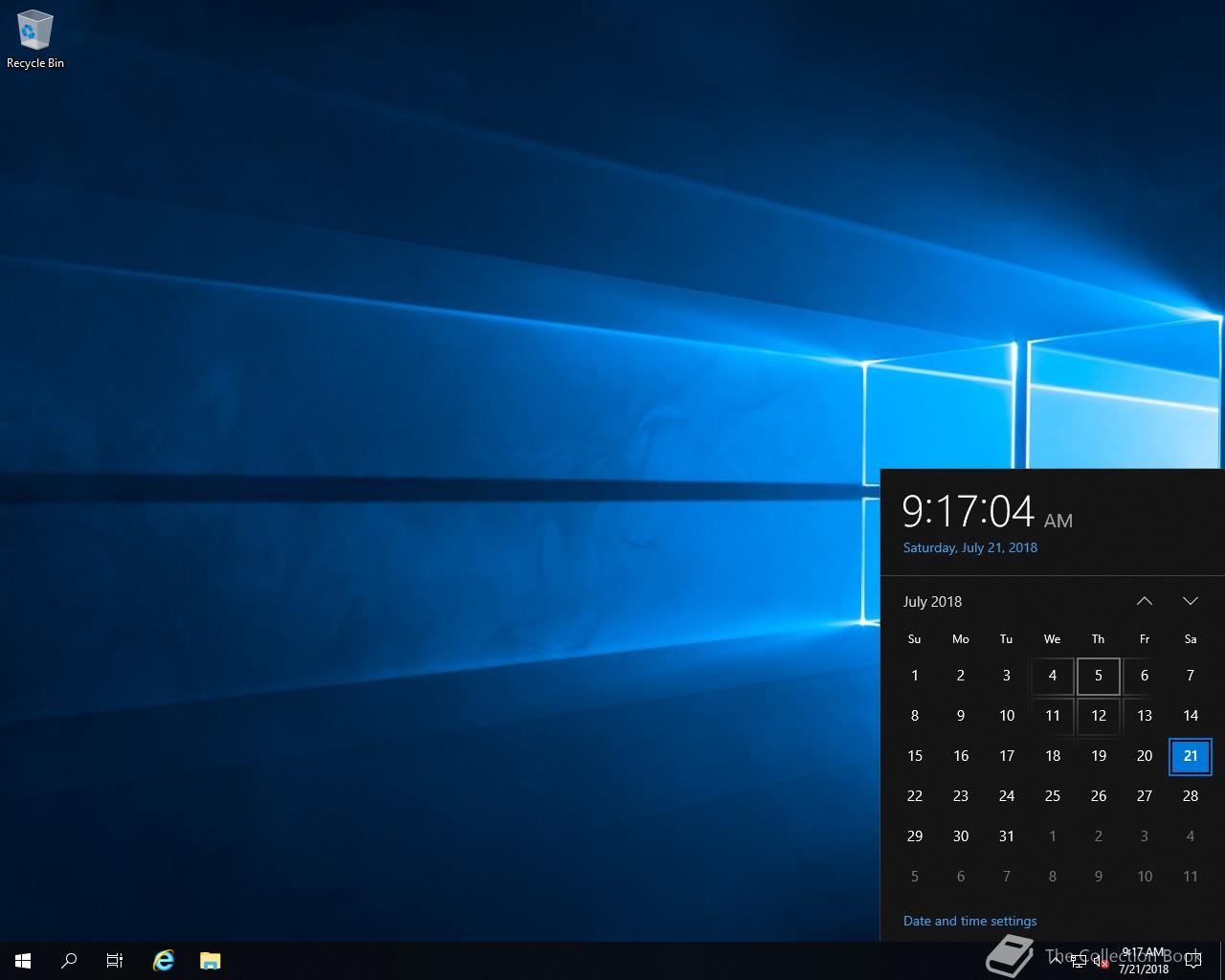The image size is (1225, 980).
Task: Open the Action Center notification icon
Action: [1192, 961]
